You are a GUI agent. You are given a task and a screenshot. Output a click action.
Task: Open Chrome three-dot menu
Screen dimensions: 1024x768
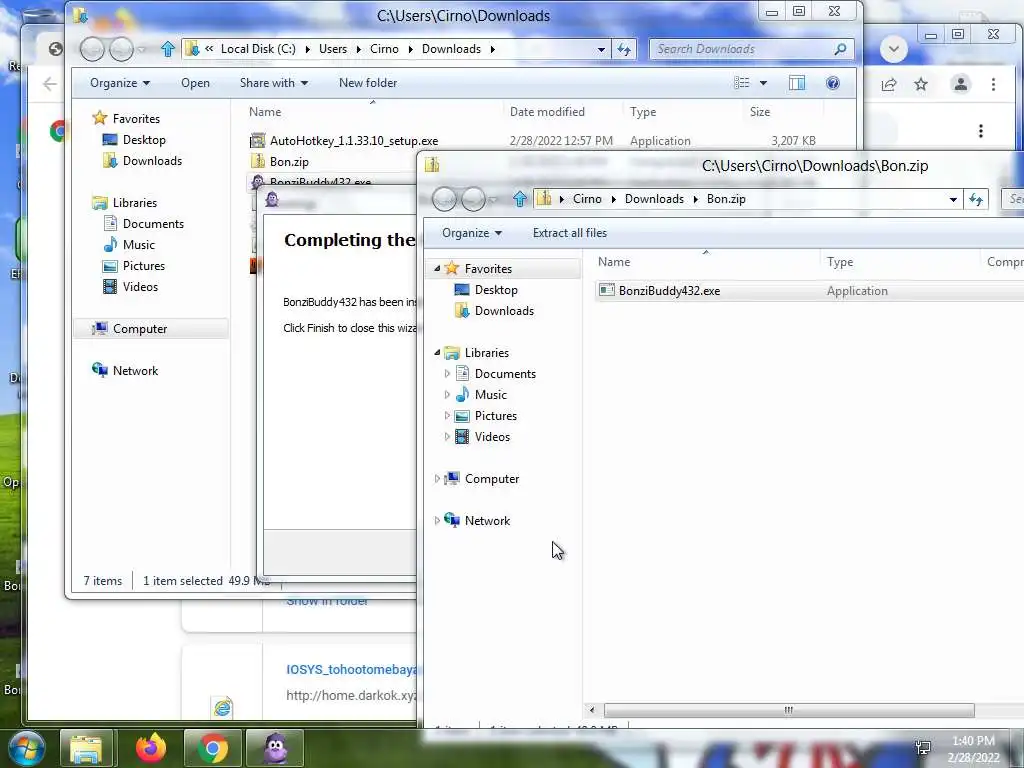coord(993,84)
